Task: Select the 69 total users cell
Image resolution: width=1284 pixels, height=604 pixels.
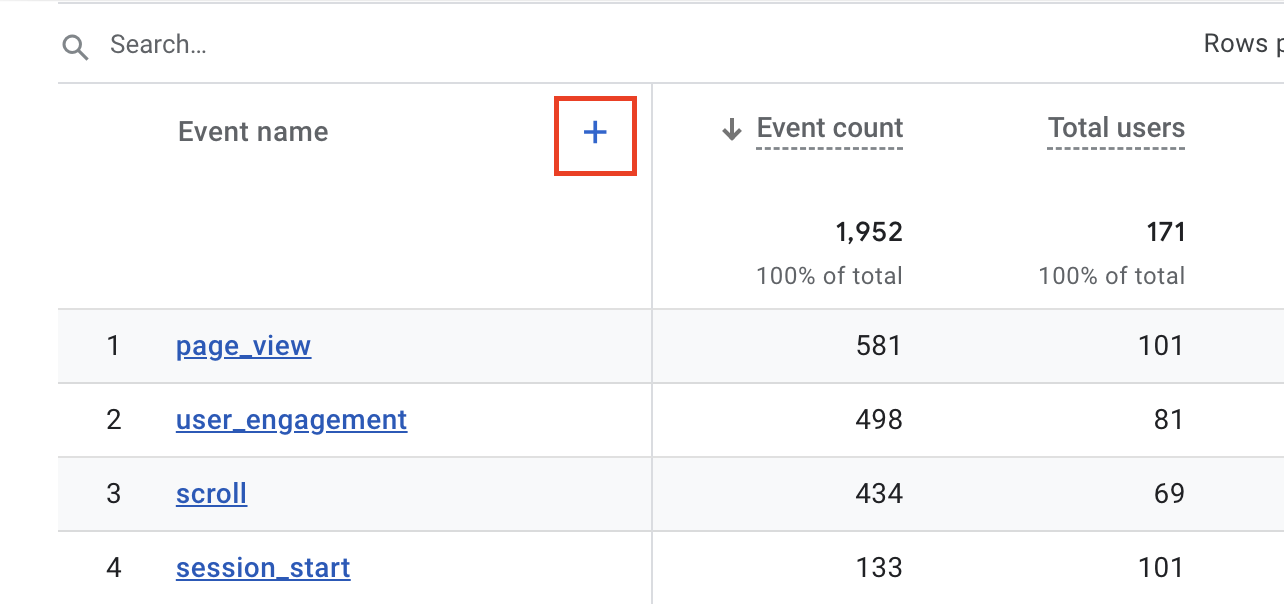Action: tap(1169, 494)
